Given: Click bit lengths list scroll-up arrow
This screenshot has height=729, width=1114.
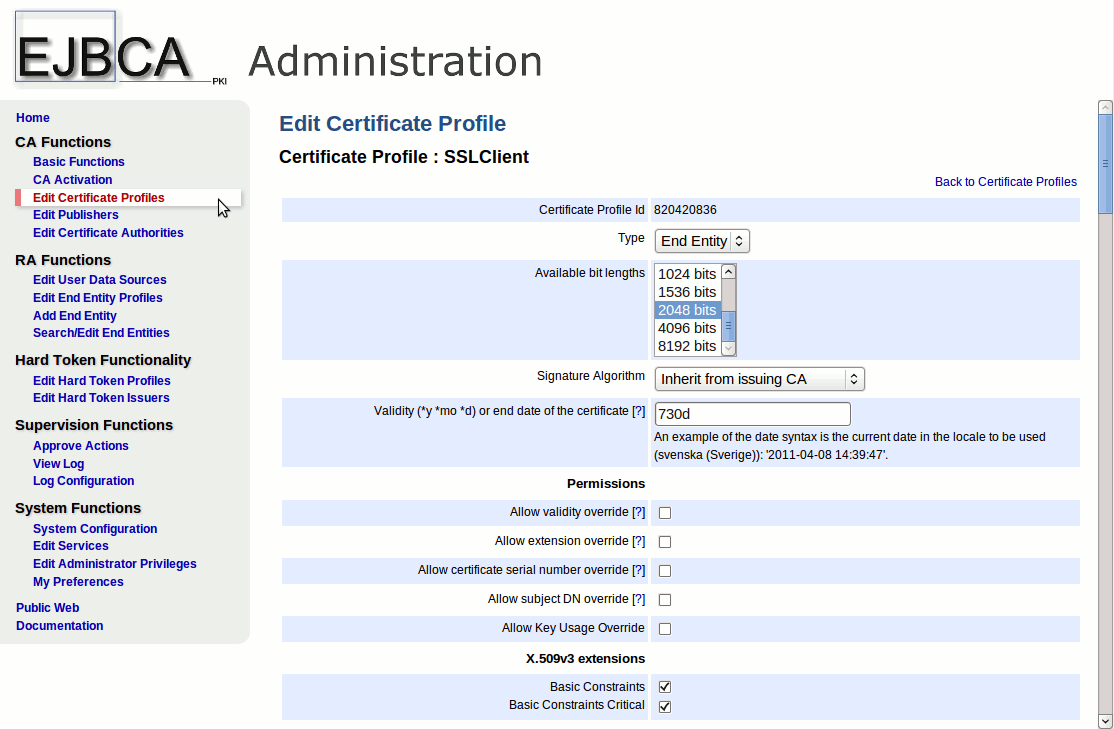Looking at the screenshot, I should (x=728, y=272).
